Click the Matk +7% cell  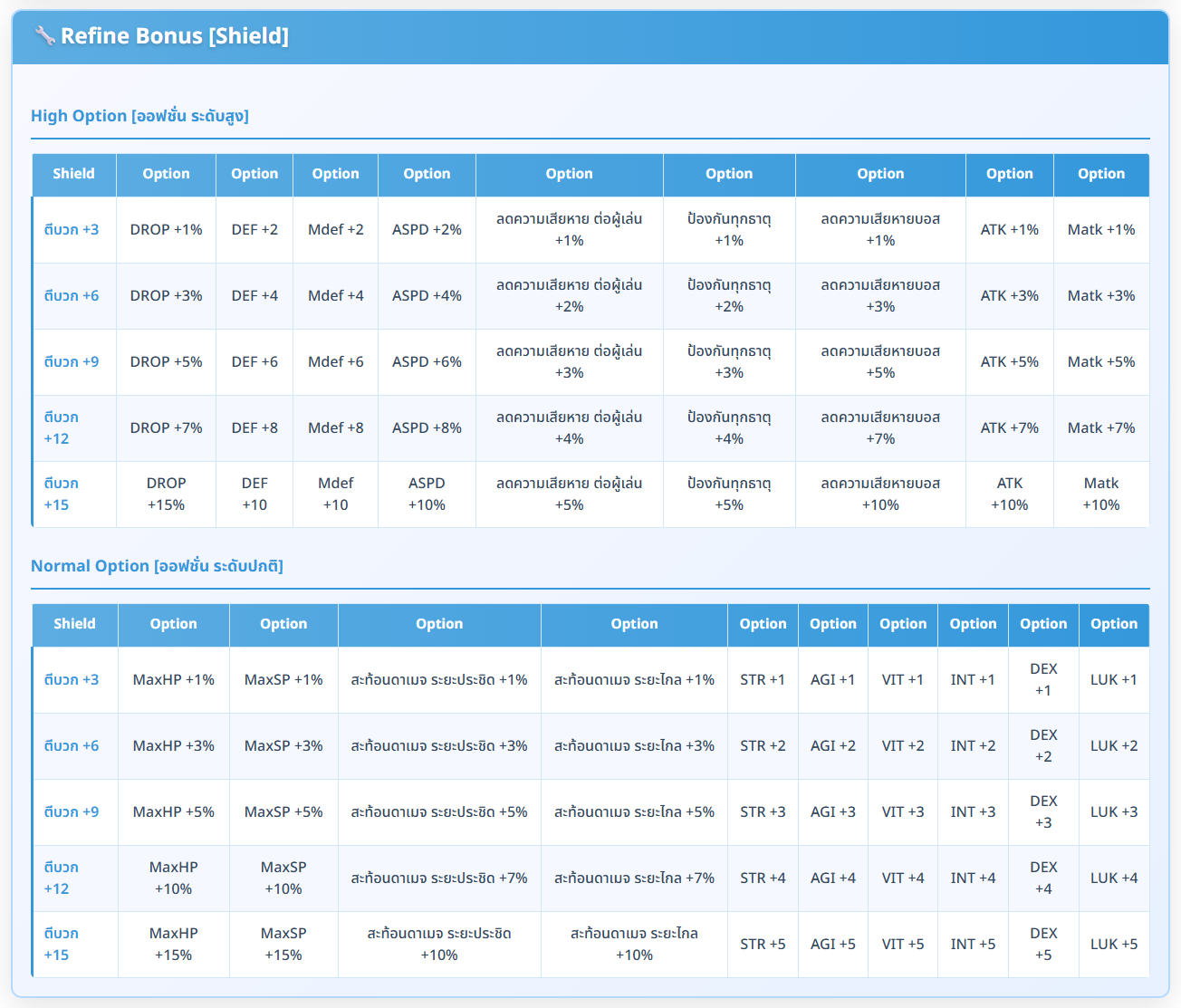(1100, 428)
